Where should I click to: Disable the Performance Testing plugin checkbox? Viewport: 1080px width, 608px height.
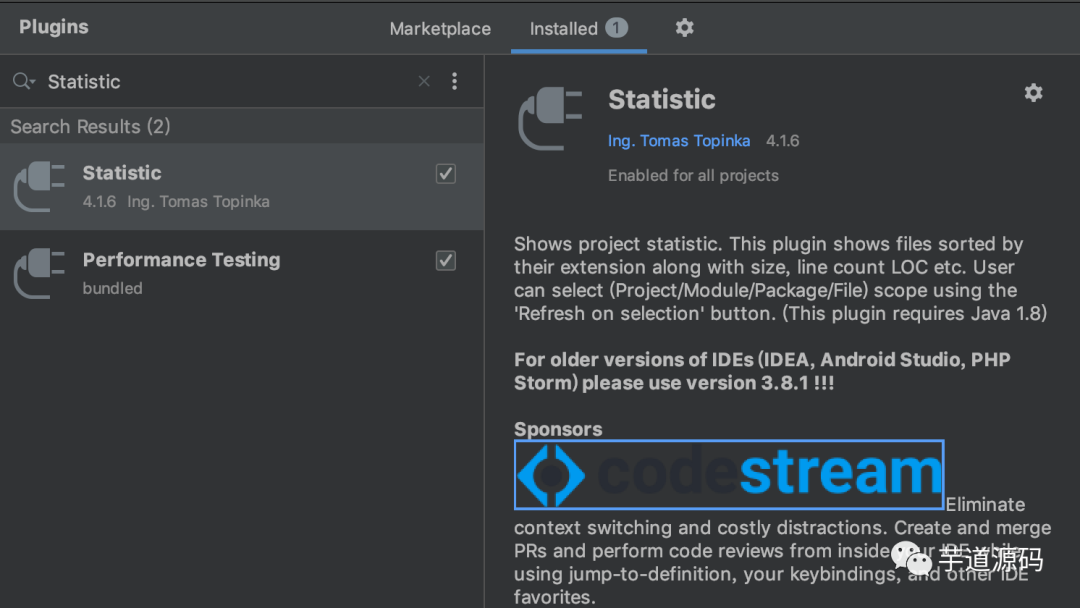[446, 260]
